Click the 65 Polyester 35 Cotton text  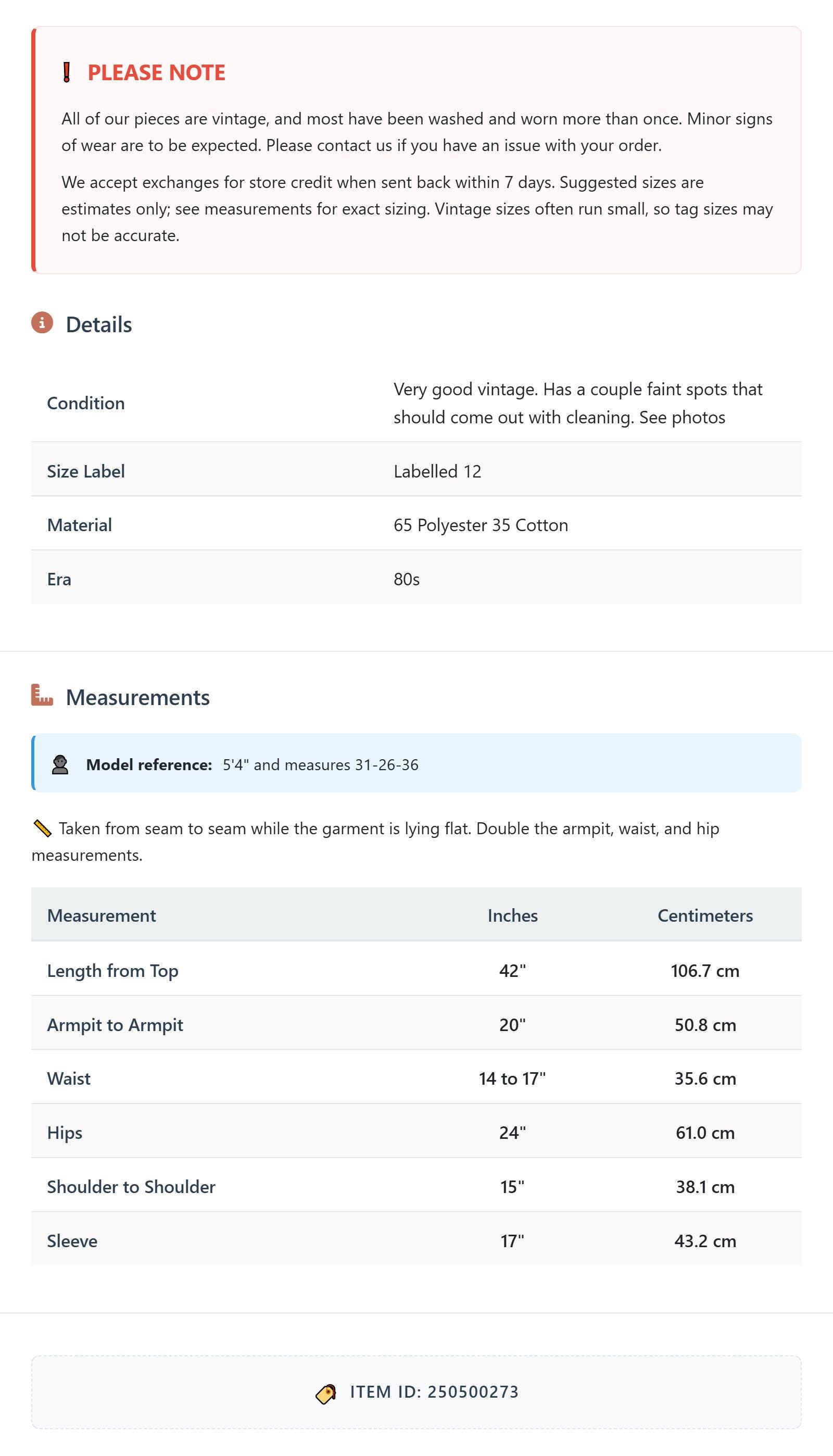coord(481,525)
